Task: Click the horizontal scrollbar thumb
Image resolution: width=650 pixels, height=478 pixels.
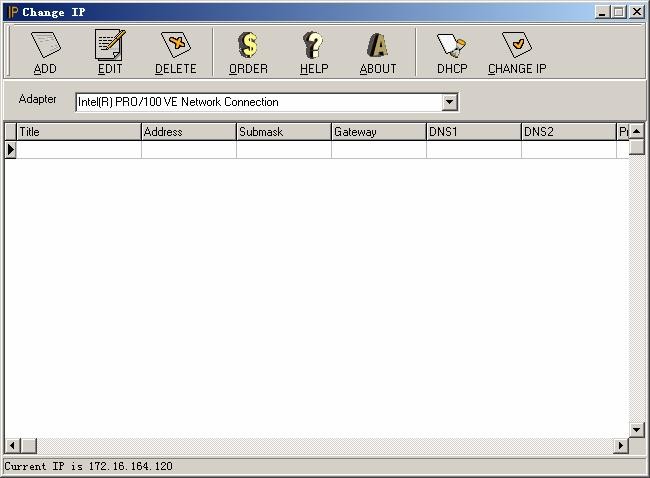Action: (29, 446)
